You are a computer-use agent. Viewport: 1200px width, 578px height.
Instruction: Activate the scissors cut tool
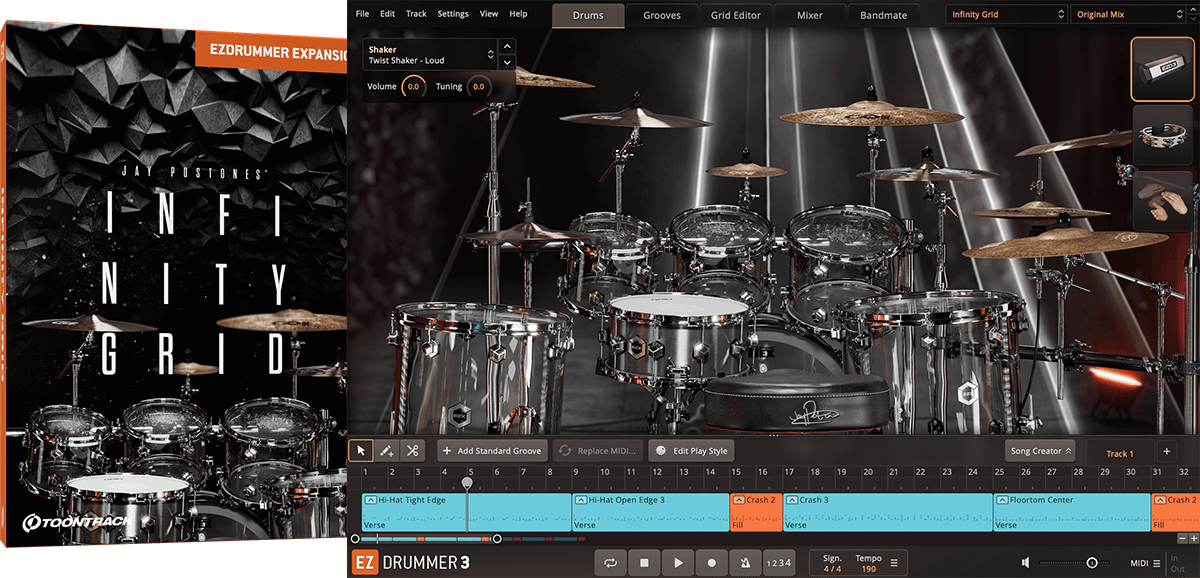[x=412, y=451]
